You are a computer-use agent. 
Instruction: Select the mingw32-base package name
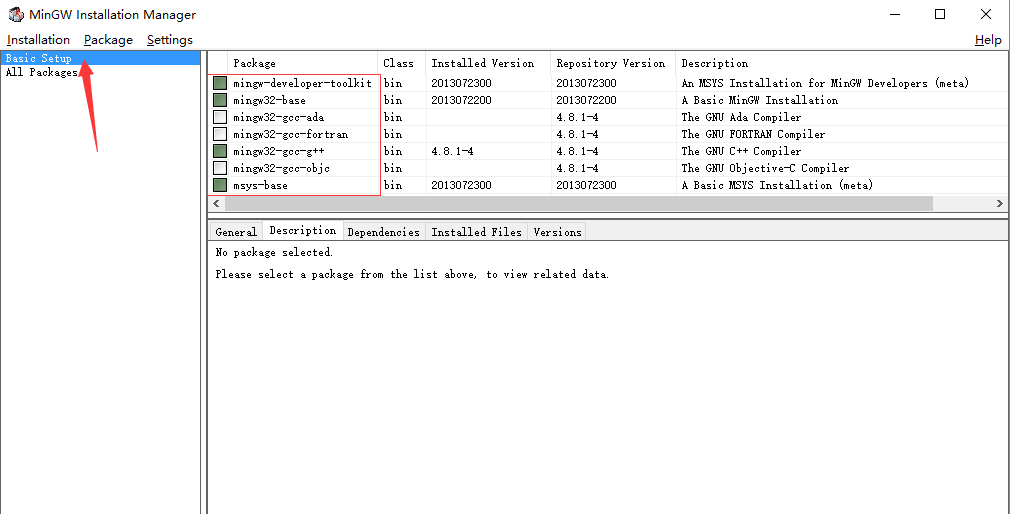pyautogui.click(x=269, y=100)
